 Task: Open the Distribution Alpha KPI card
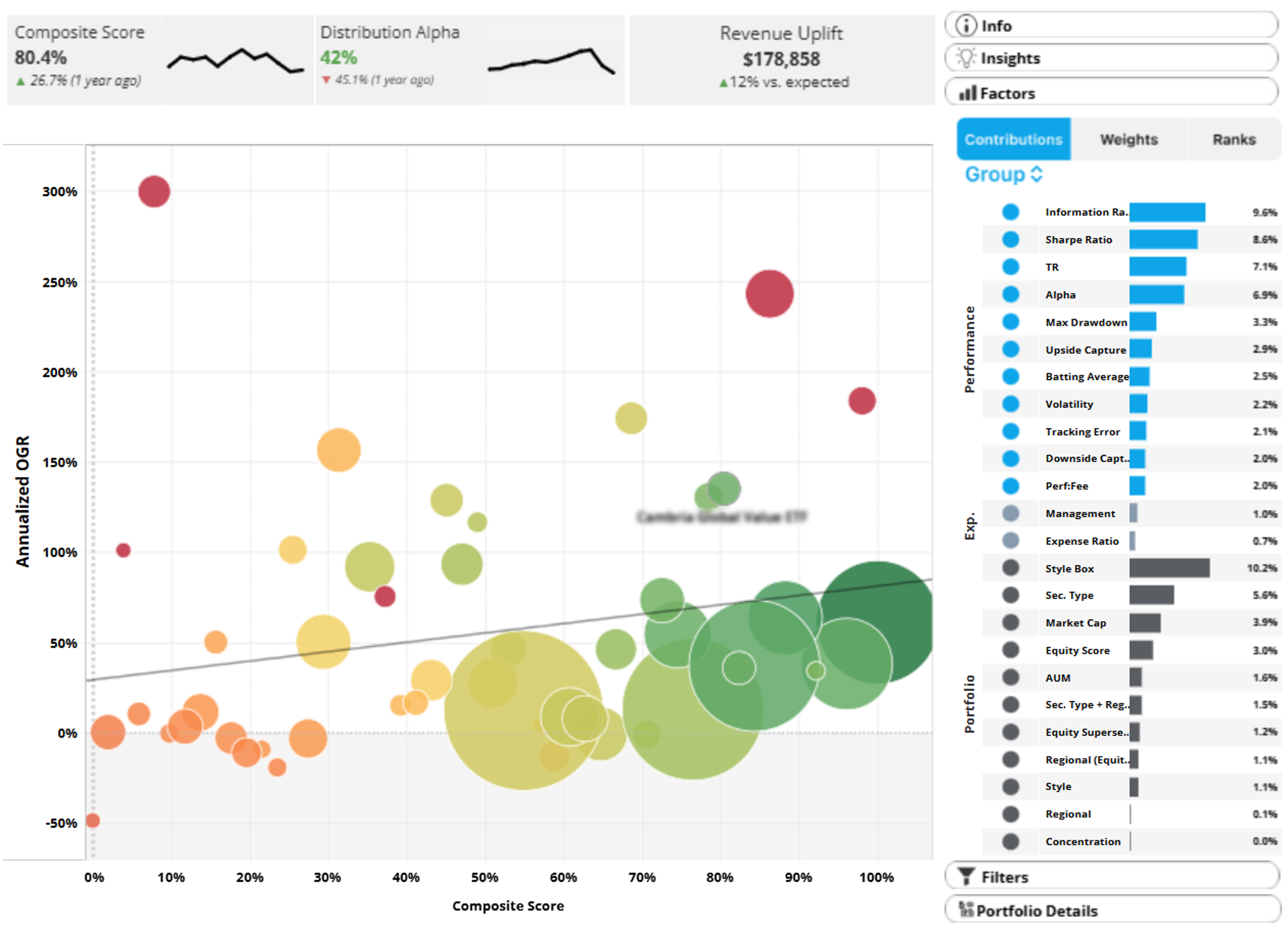point(470,60)
